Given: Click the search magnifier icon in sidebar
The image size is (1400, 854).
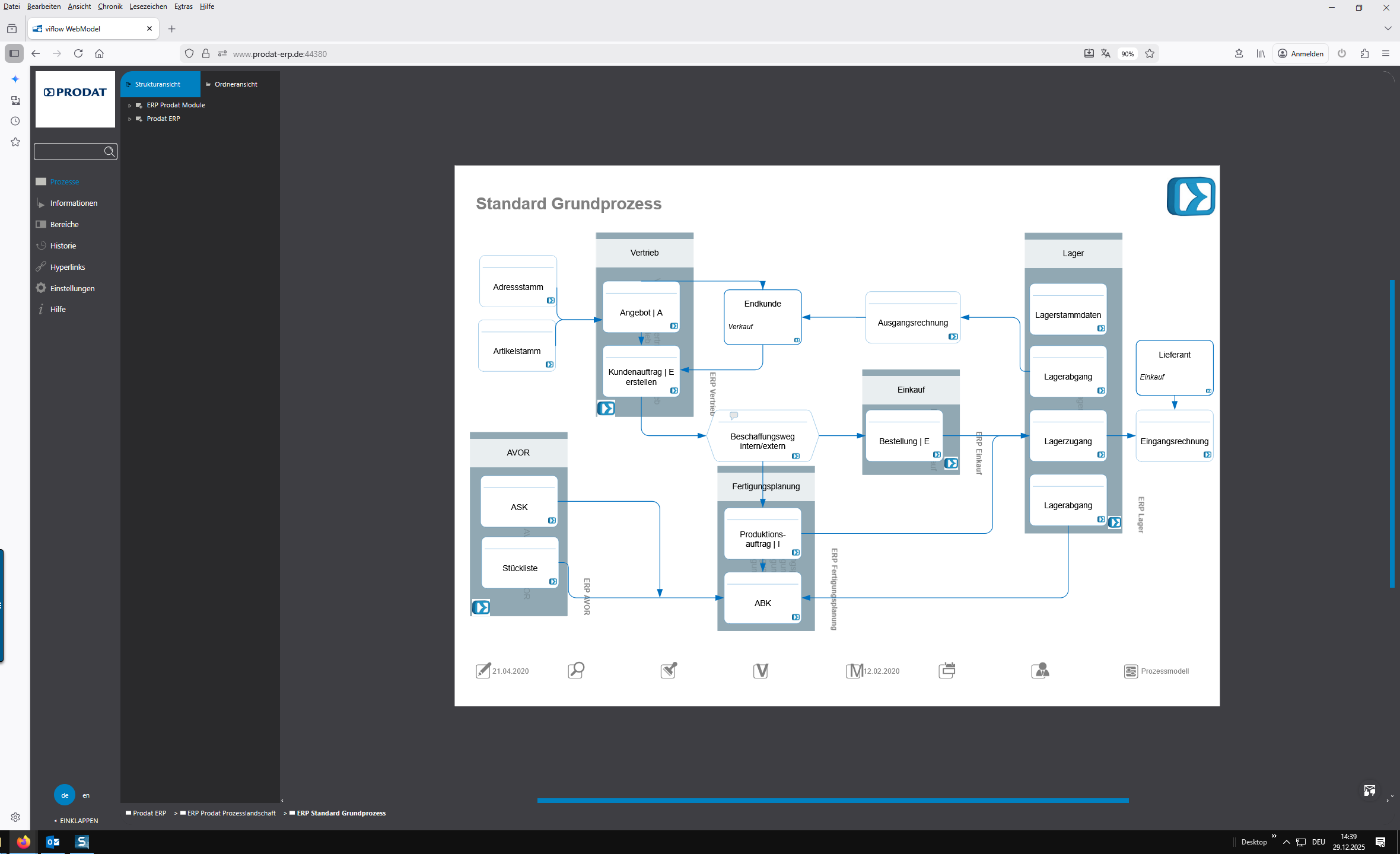Looking at the screenshot, I should (109, 152).
